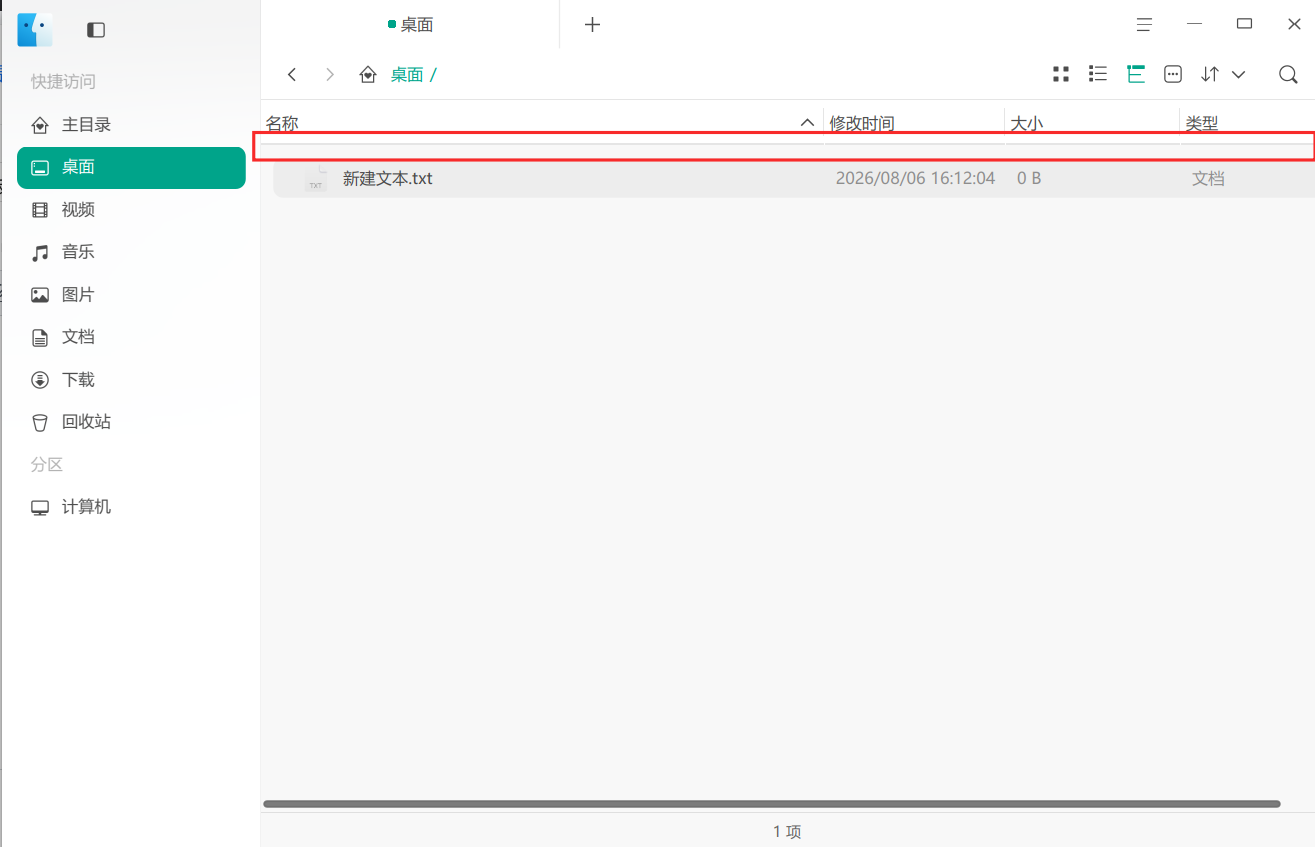Select the file 新建文本.txt
This screenshot has width=1315, height=847.
(x=793, y=179)
